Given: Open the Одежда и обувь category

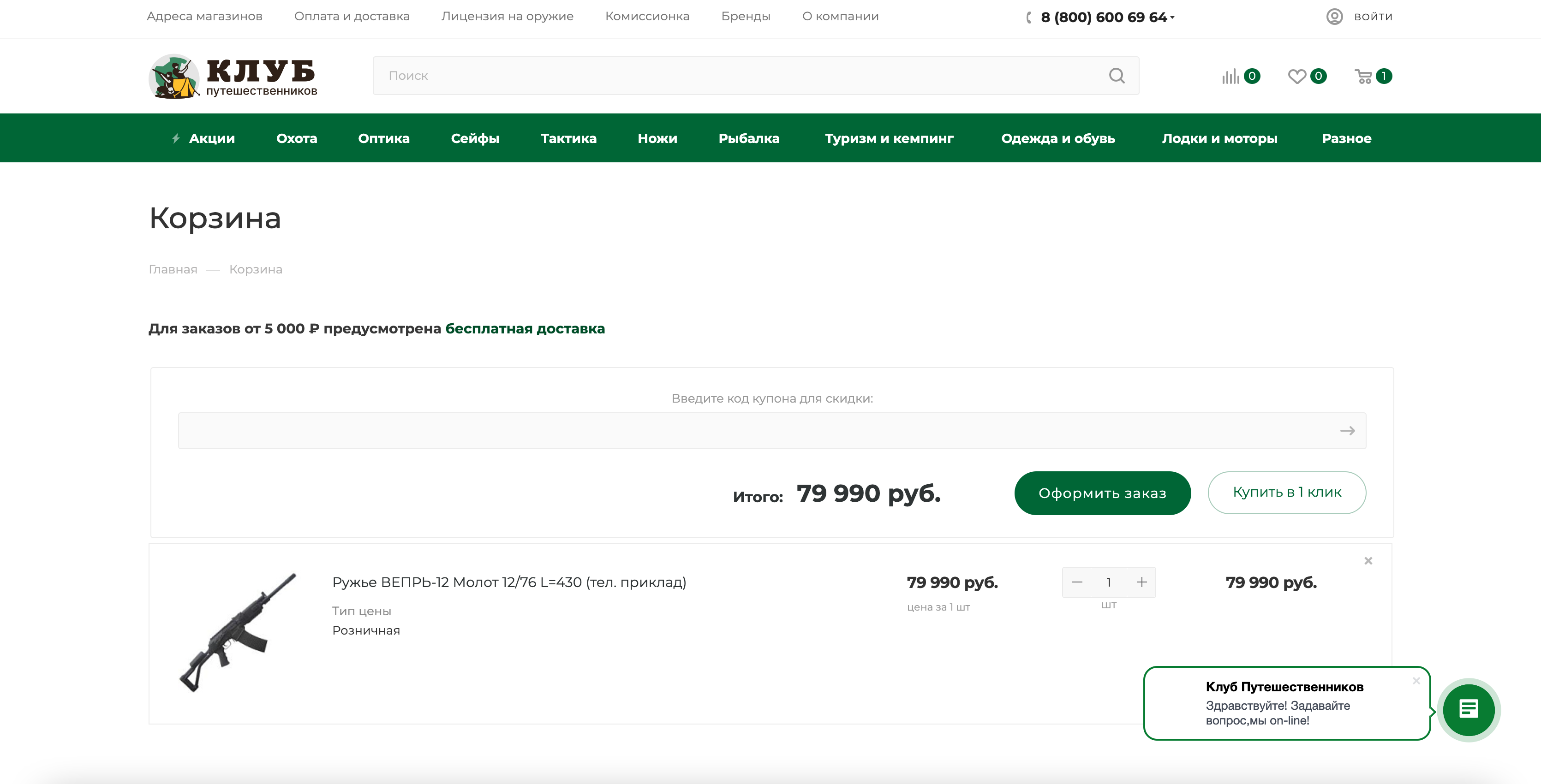Looking at the screenshot, I should (x=1058, y=138).
